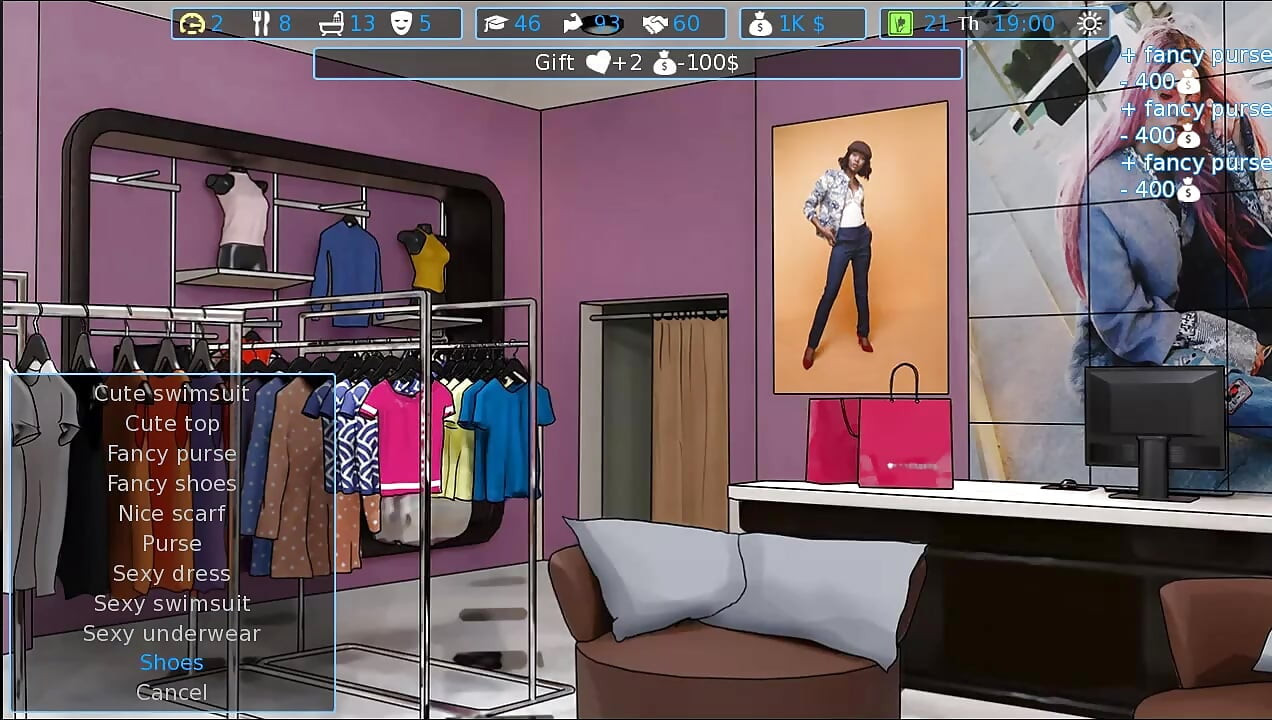Click the flexed arm strength icon

pyautogui.click(x=573, y=23)
